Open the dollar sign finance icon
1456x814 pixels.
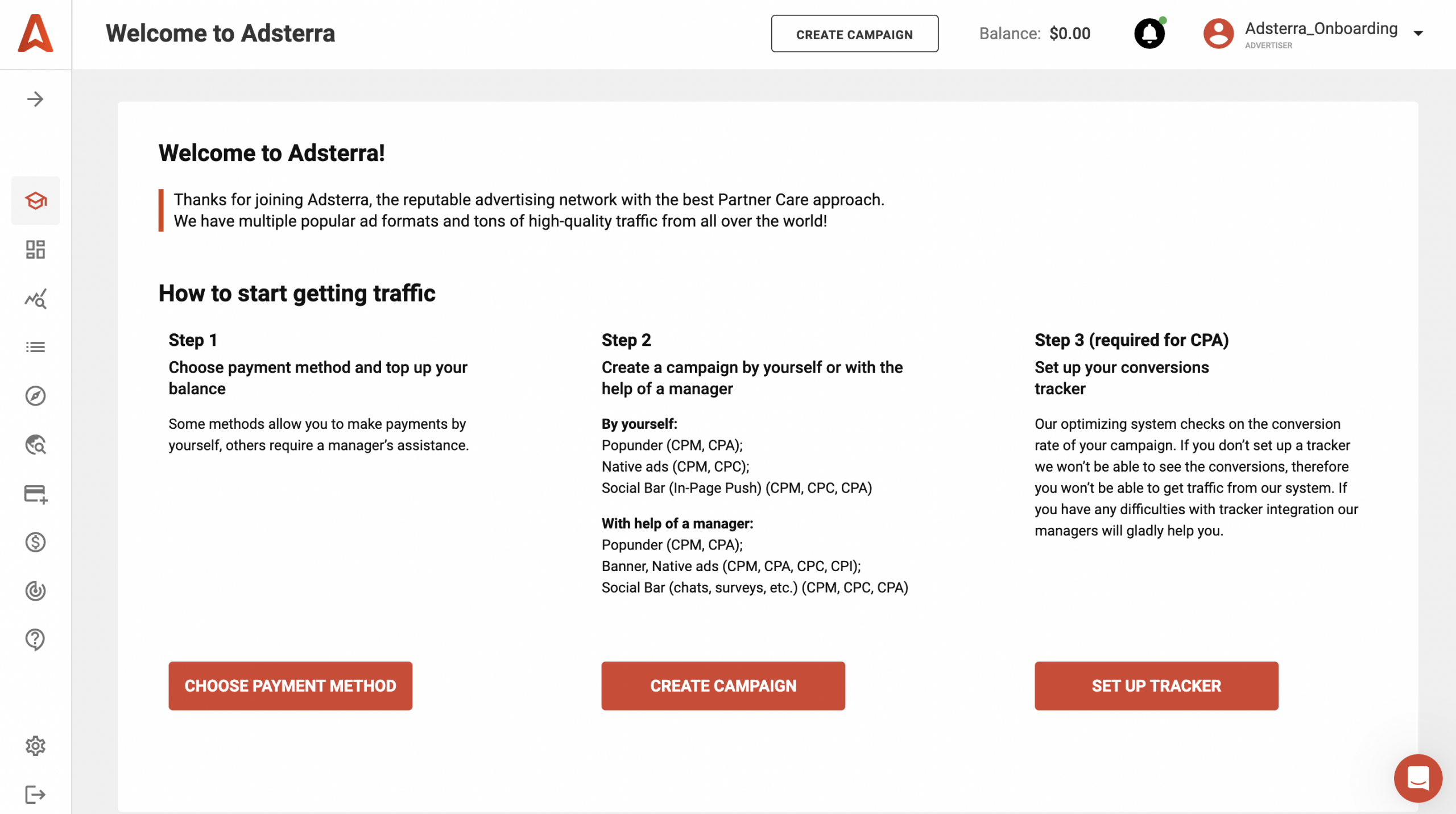[35, 543]
